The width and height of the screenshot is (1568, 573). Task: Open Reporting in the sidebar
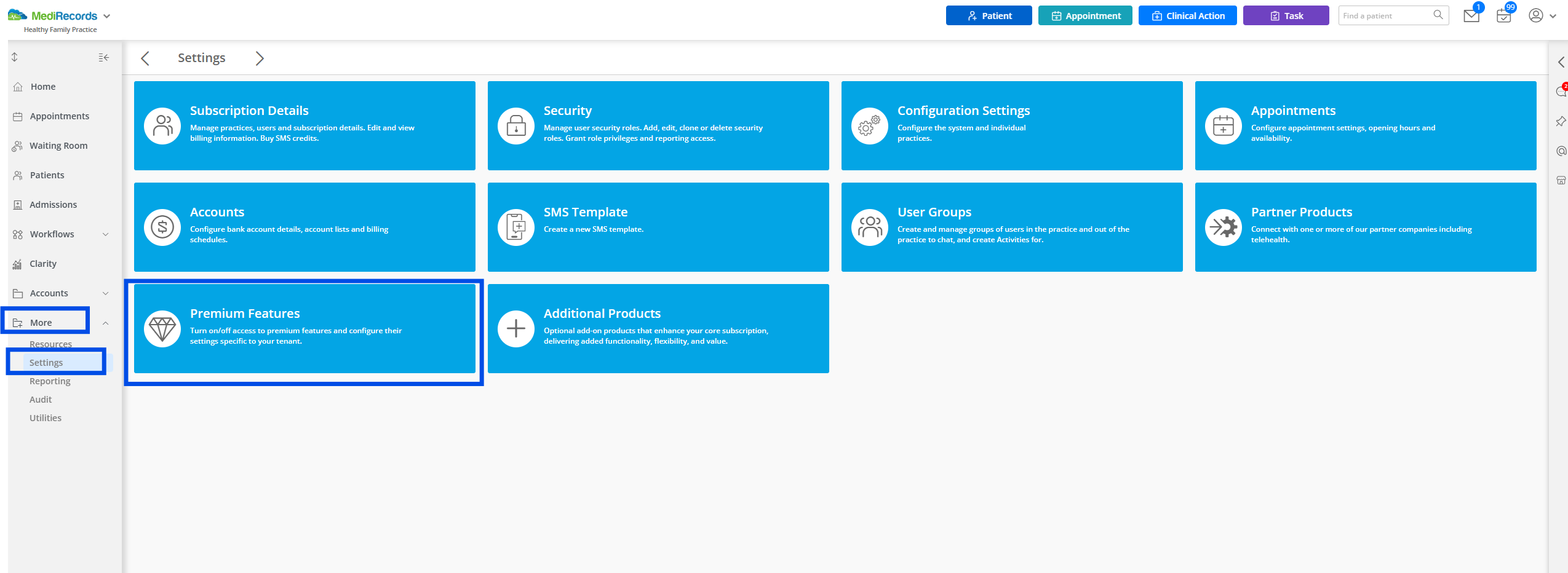[x=50, y=381]
